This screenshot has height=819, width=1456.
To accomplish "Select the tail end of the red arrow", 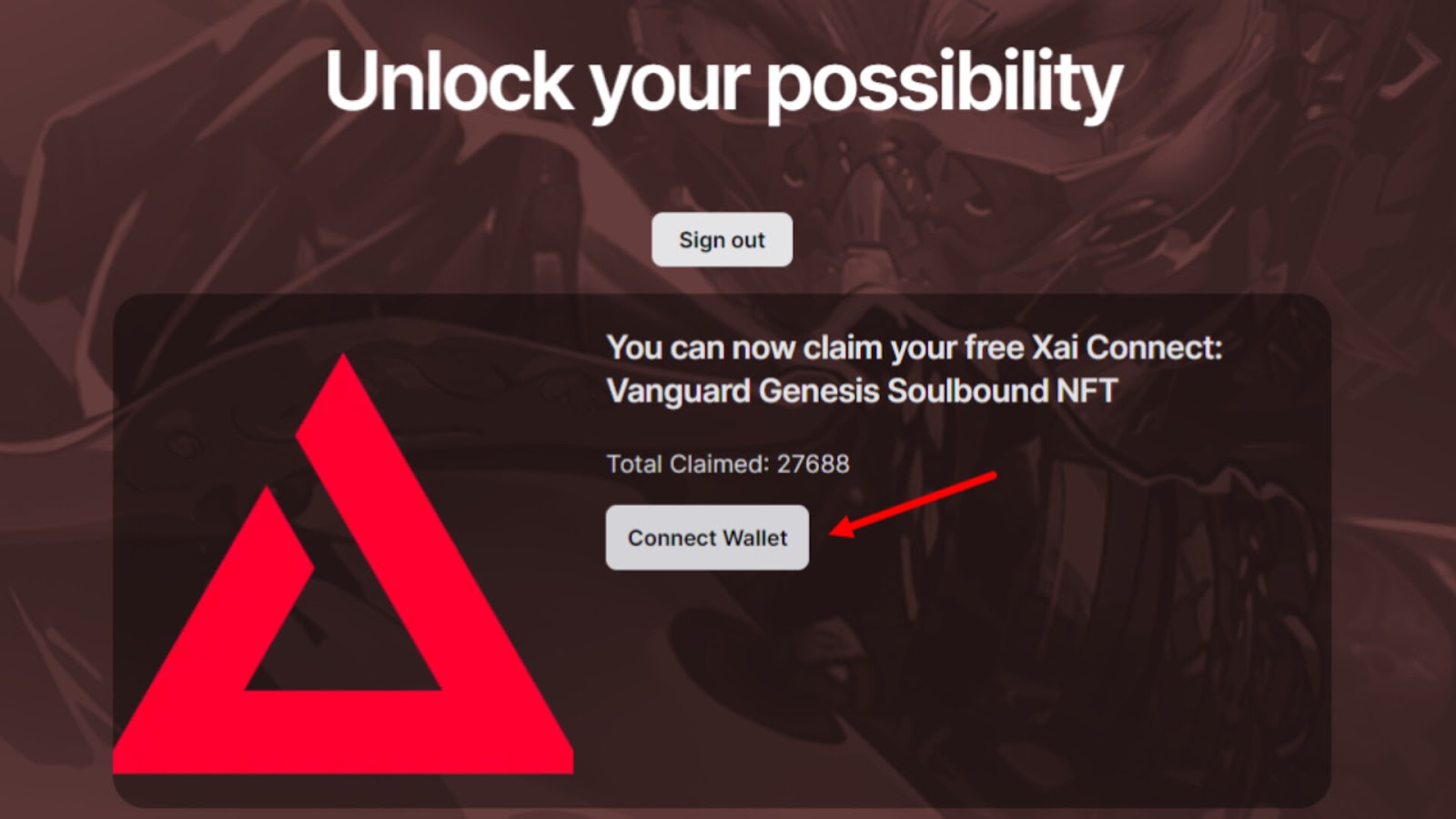I will (990, 476).
